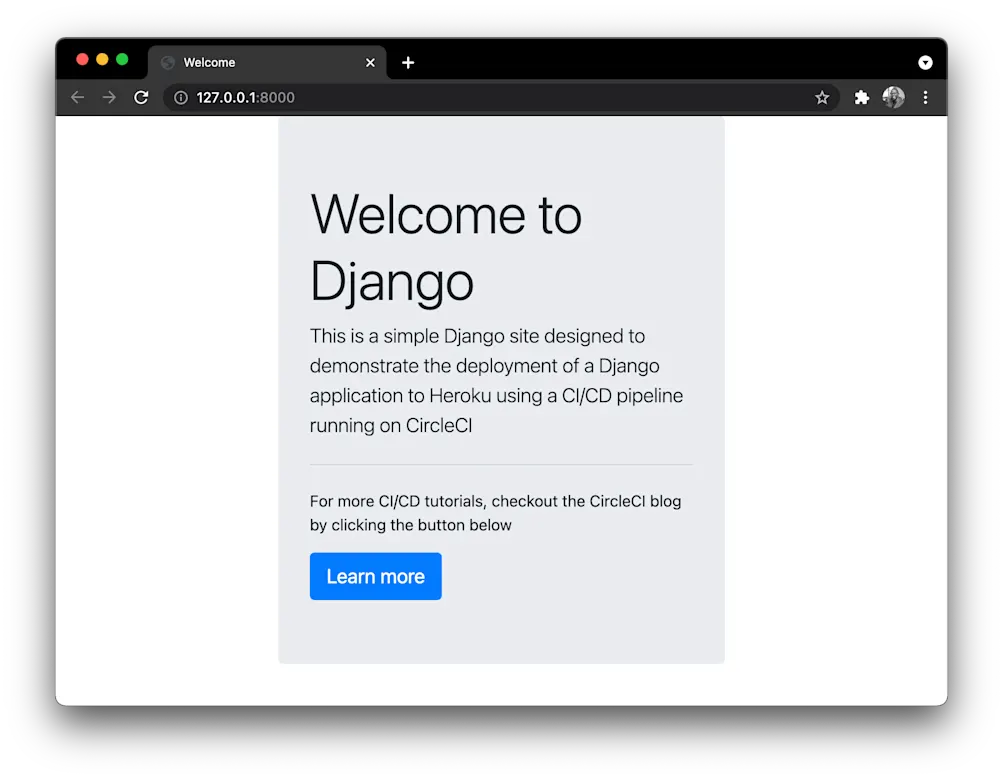This screenshot has width=1003, height=779.
Task: Close the Welcome tab
Action: [x=370, y=63]
